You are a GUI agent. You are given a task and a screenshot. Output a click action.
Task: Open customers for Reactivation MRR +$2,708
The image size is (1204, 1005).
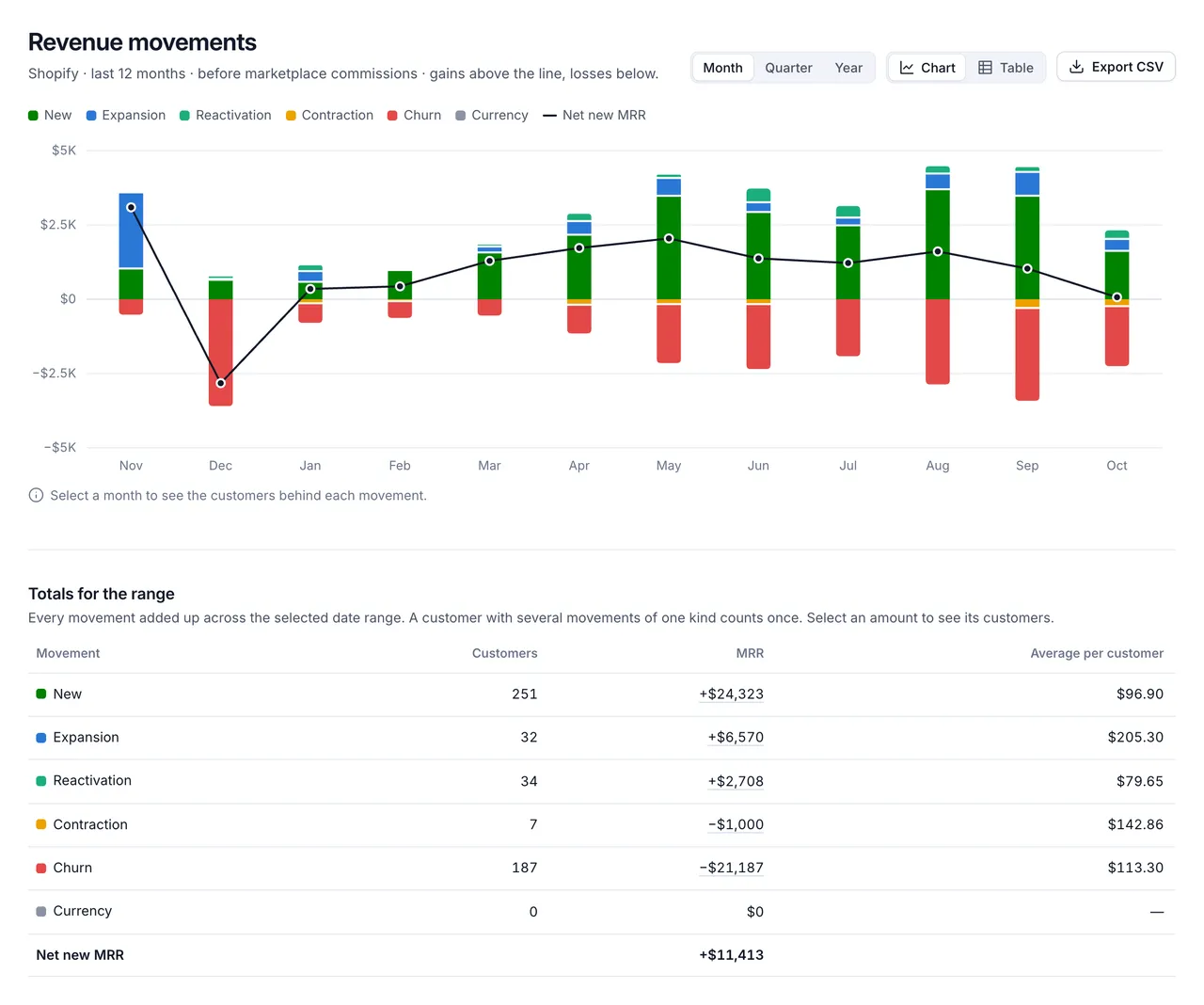coord(736,781)
